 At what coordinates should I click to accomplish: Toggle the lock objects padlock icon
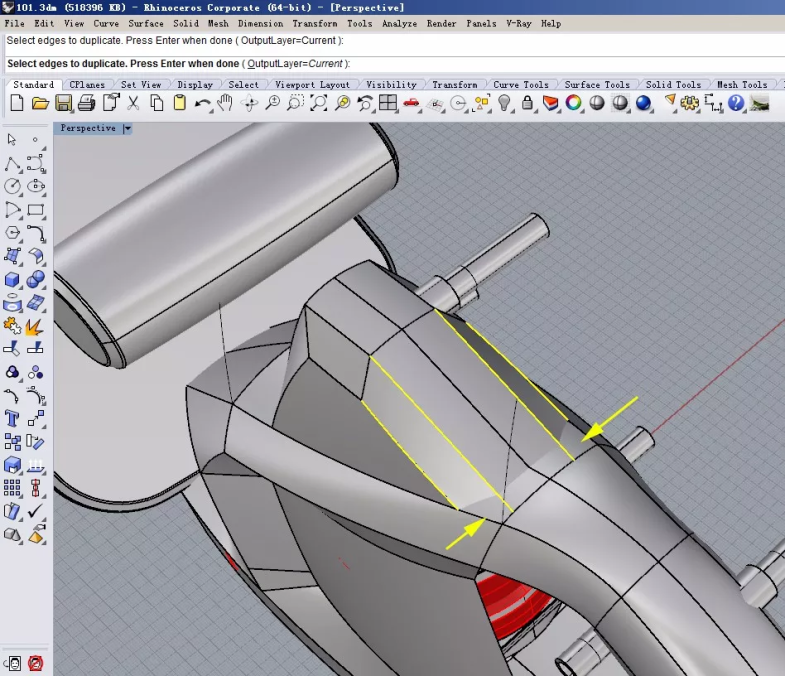pos(528,103)
